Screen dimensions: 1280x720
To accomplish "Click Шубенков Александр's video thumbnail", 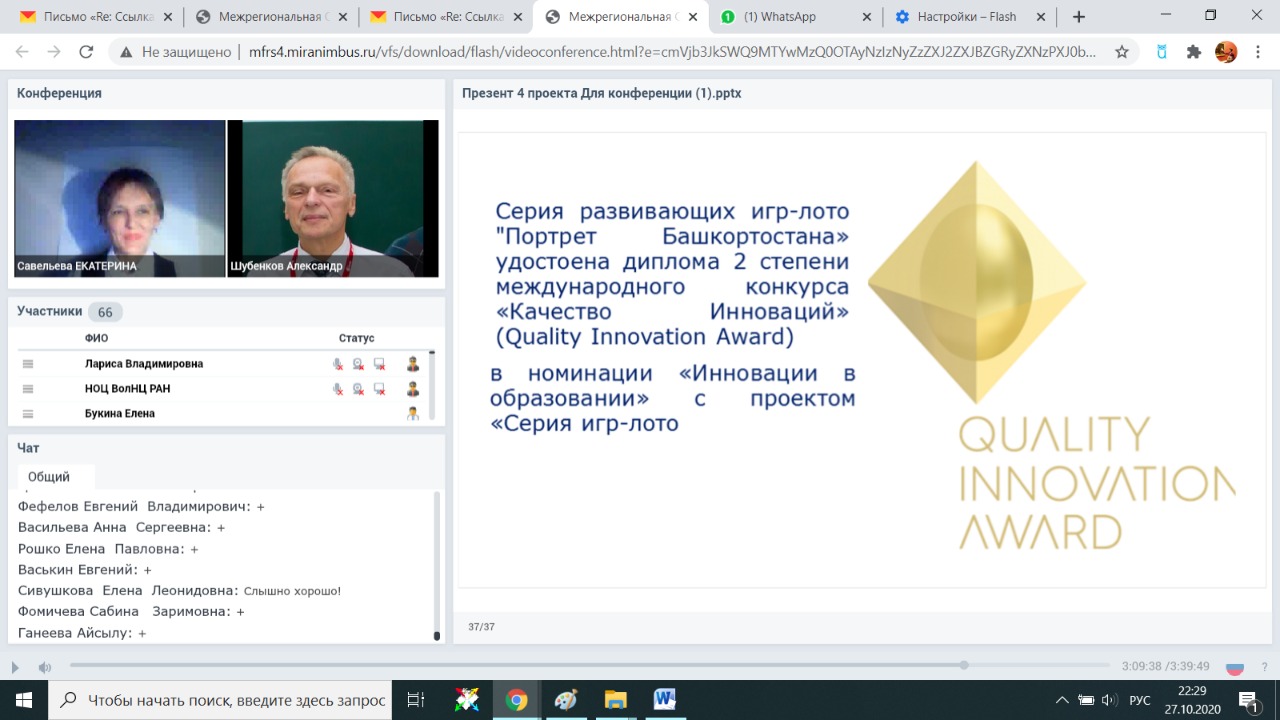I will [333, 198].
